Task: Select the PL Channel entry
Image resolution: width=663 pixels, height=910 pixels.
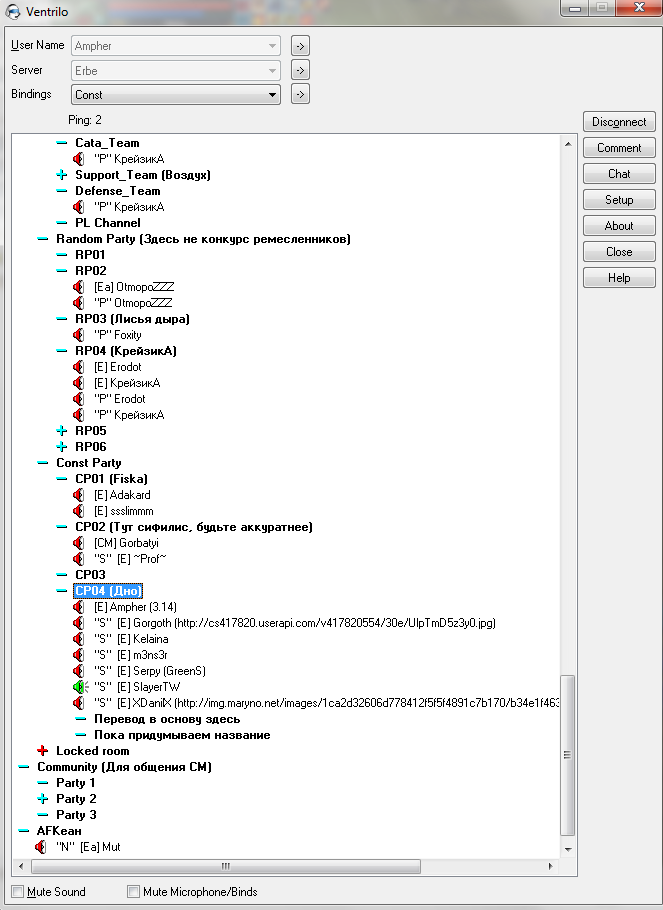Action: click(x=108, y=223)
